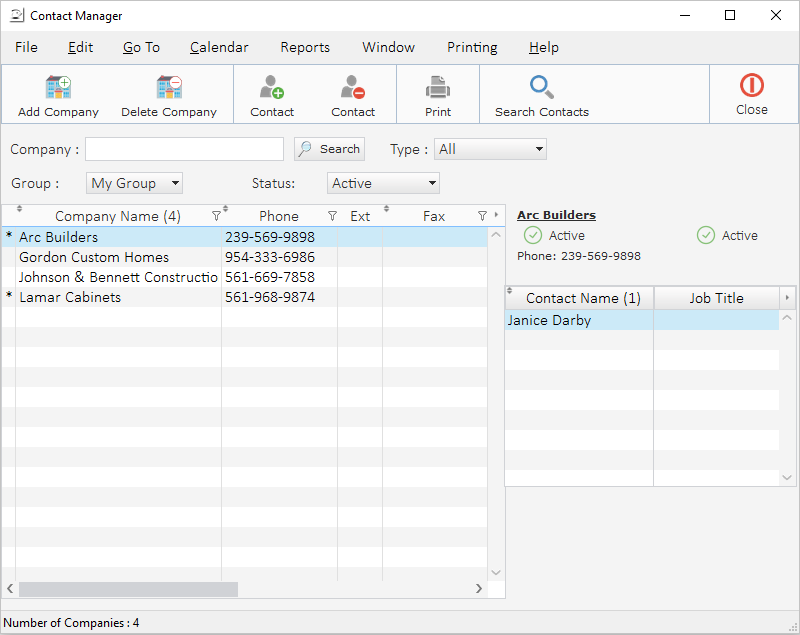The image size is (800, 635).
Task: Toggle the right Active status checkmark
Action: (x=706, y=235)
